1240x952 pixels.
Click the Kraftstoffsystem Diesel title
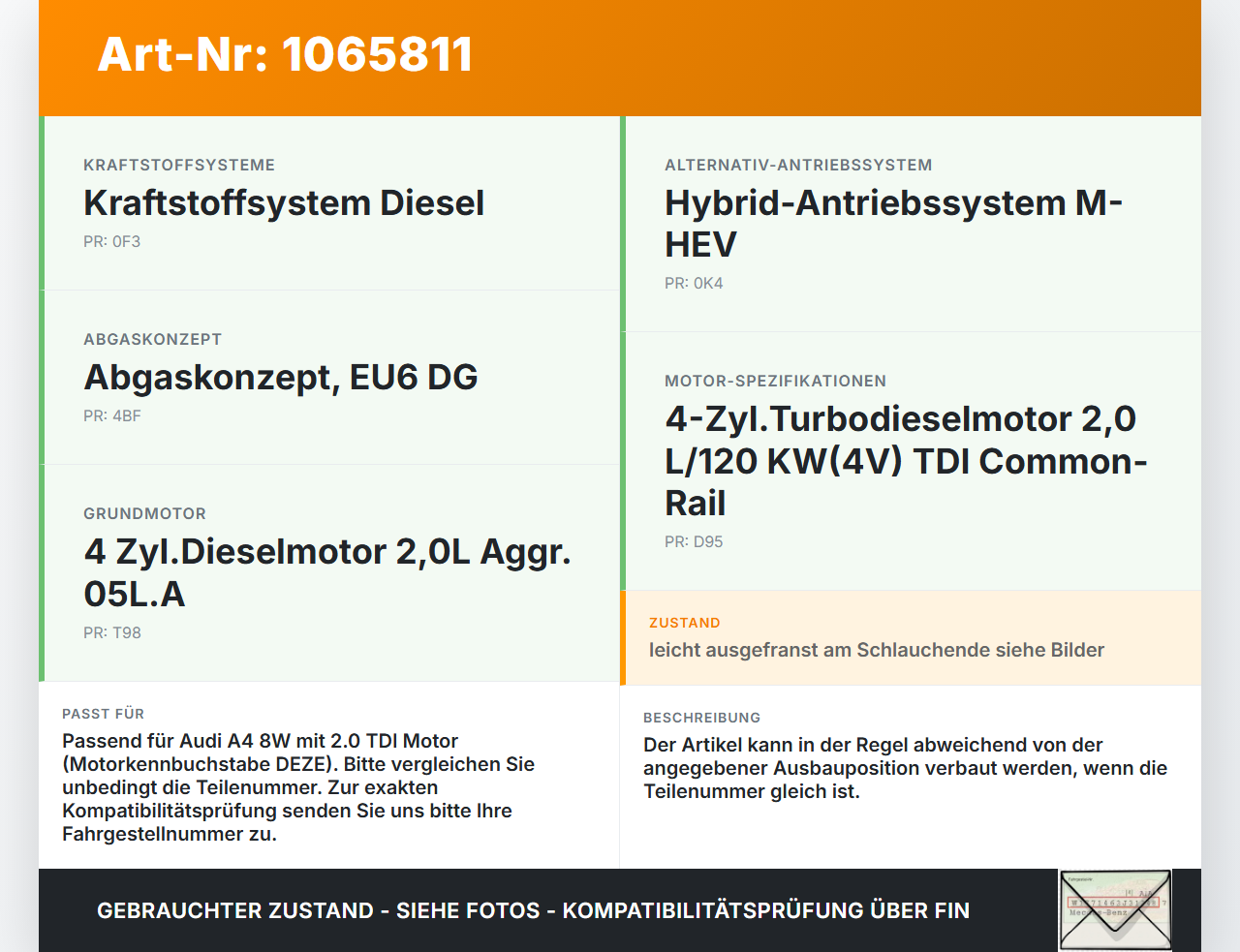coord(284,203)
